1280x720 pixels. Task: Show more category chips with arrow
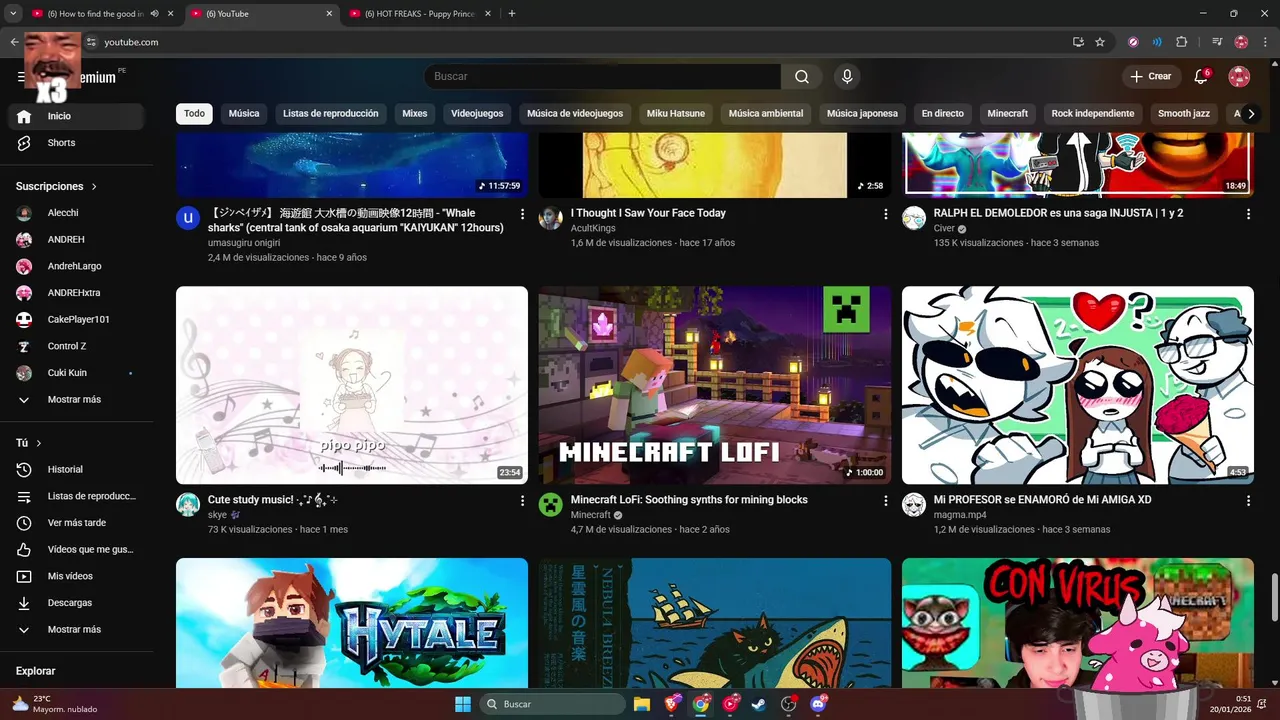click(x=1250, y=114)
